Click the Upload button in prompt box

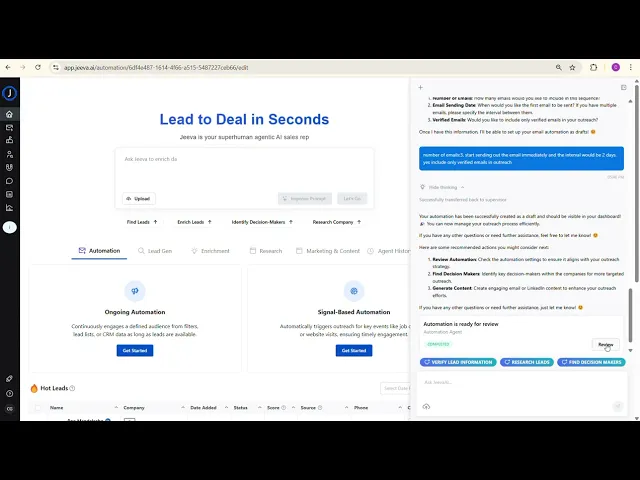[x=138, y=199]
